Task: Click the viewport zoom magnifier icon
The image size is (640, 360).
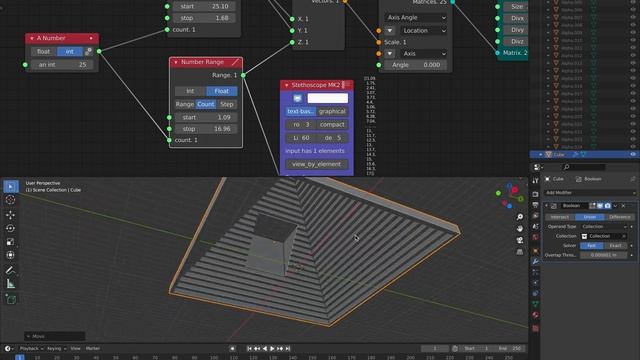Action: click(x=520, y=217)
